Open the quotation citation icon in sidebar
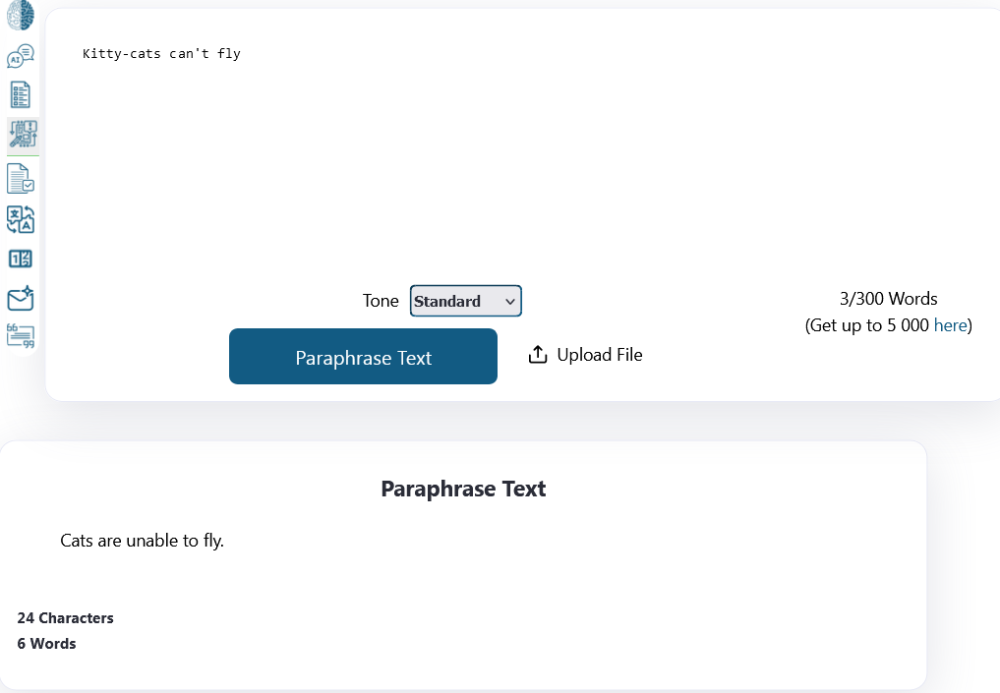1000x693 pixels. 20,336
